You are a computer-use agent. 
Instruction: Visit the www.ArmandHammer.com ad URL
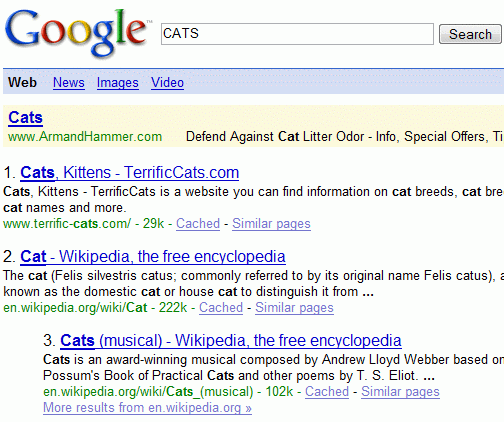point(85,136)
